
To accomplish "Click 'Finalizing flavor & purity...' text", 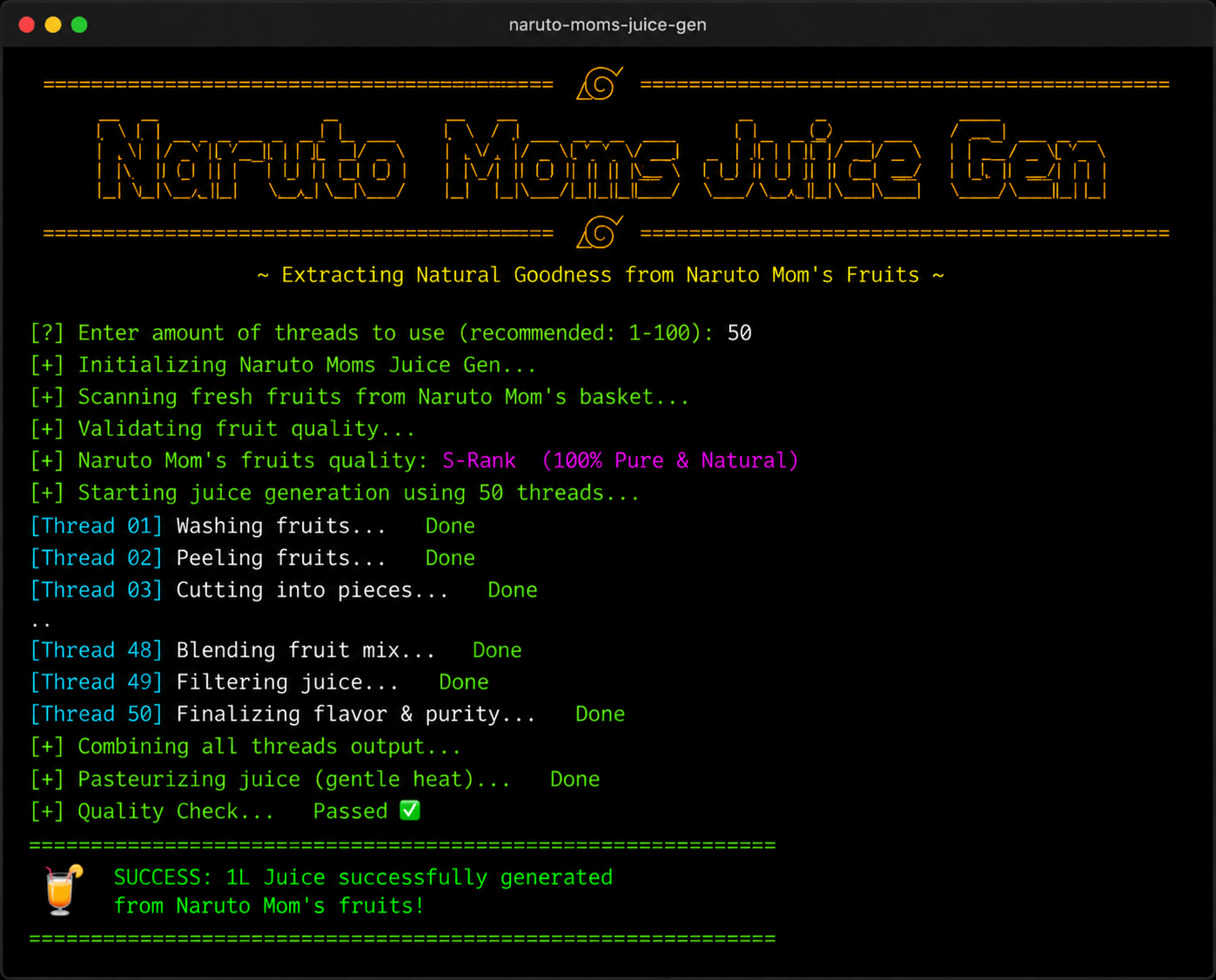I will click(356, 715).
